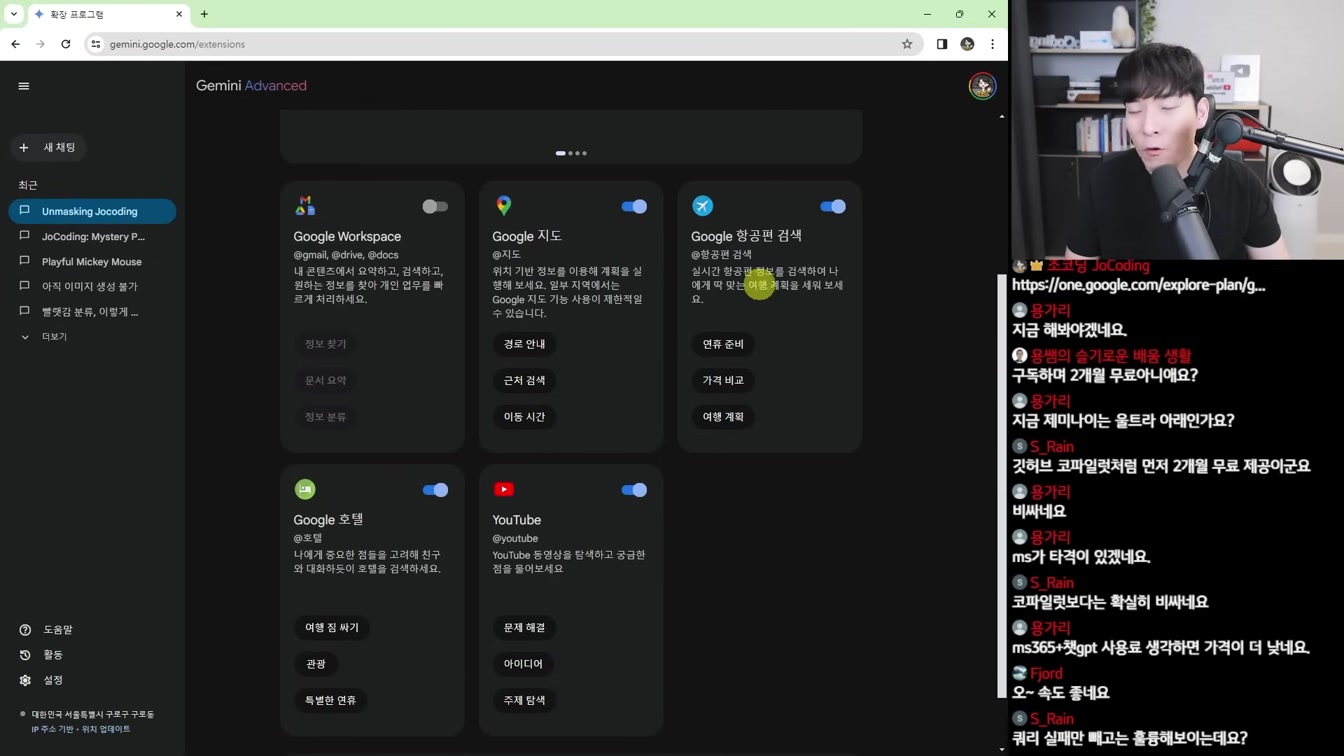This screenshot has width=1344, height=756.
Task: Click the 여행 짐 싸기 chip
Action: (332, 627)
